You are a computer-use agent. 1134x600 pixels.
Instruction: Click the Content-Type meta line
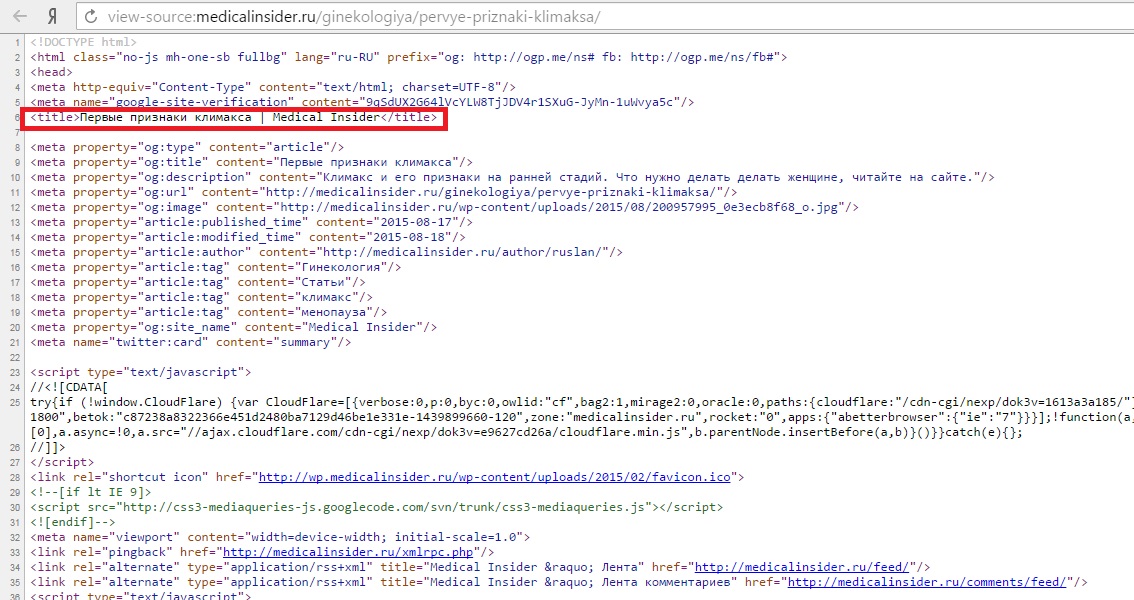(273, 87)
